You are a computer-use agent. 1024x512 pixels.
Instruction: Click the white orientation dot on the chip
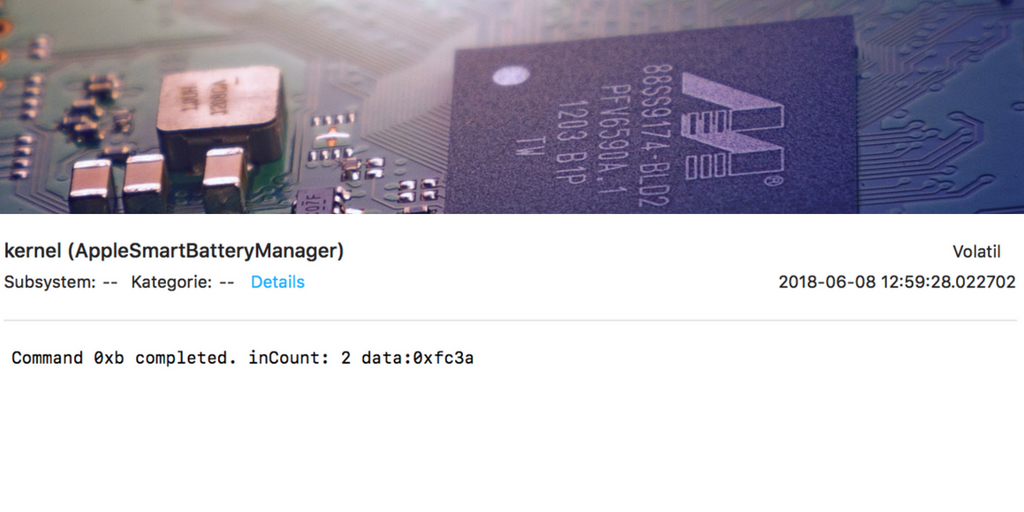tap(511, 76)
